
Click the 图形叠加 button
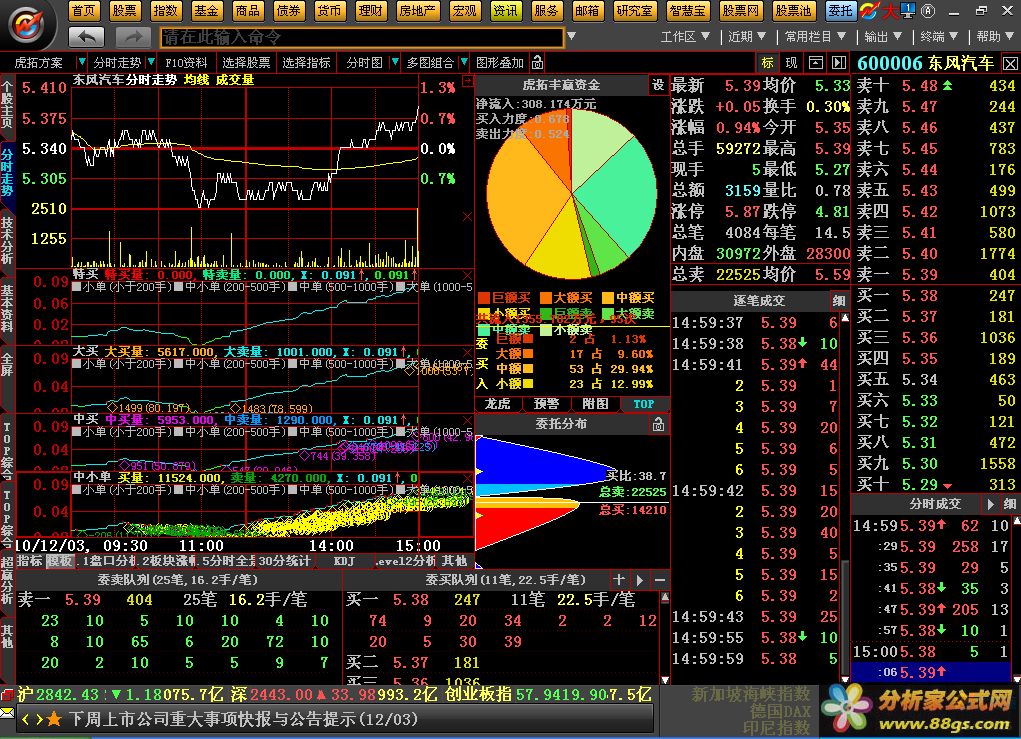[x=499, y=63]
